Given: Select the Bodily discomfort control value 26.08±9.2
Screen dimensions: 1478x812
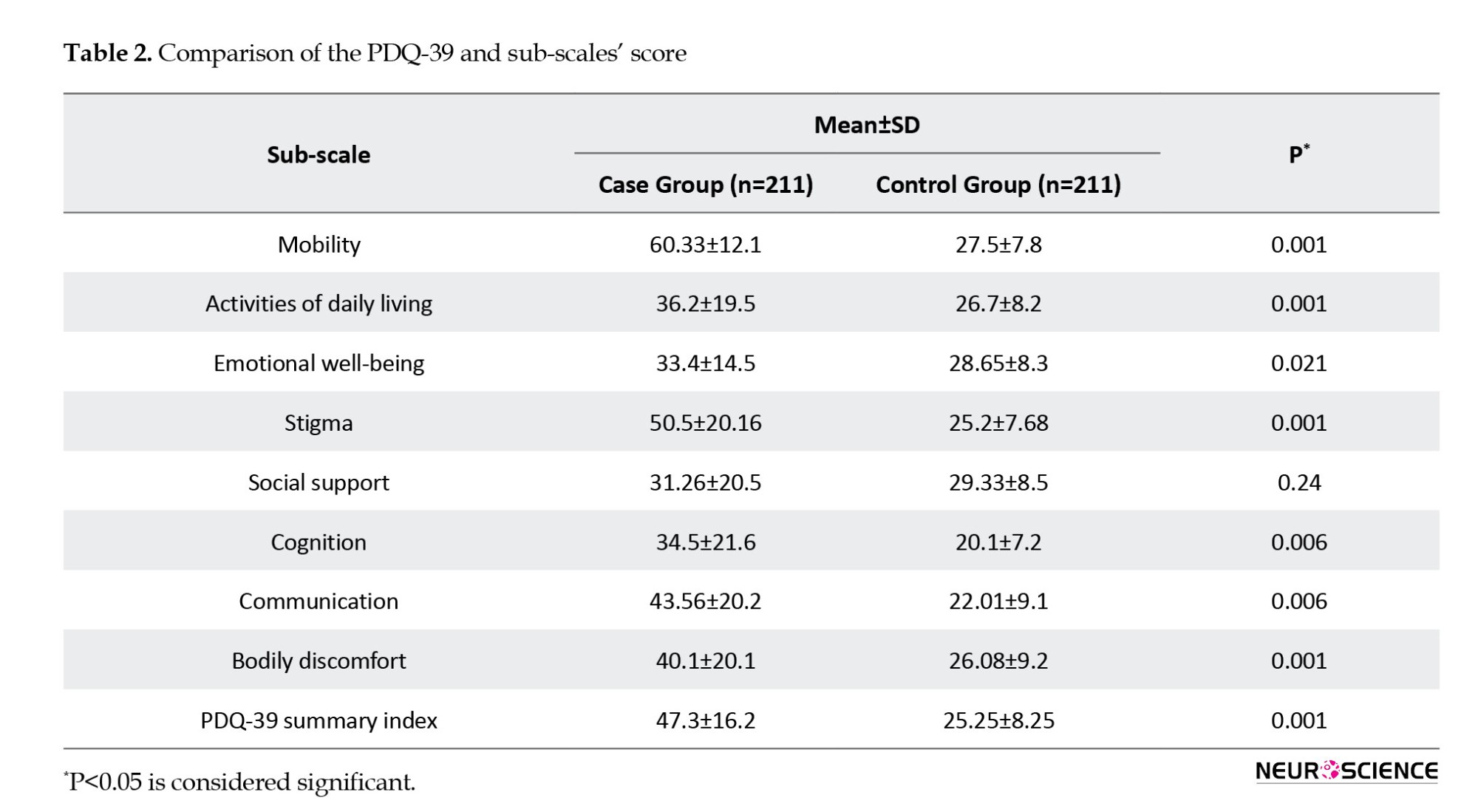Looking at the screenshot, I should [x=998, y=661].
